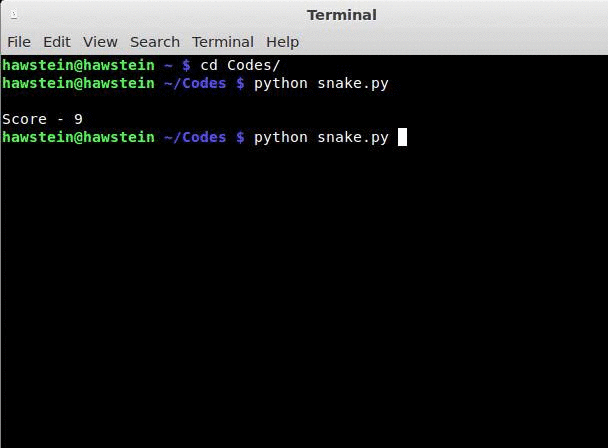Click the Terminal window title text
Image resolution: width=608 pixels, height=448 pixels.
[x=341, y=15]
